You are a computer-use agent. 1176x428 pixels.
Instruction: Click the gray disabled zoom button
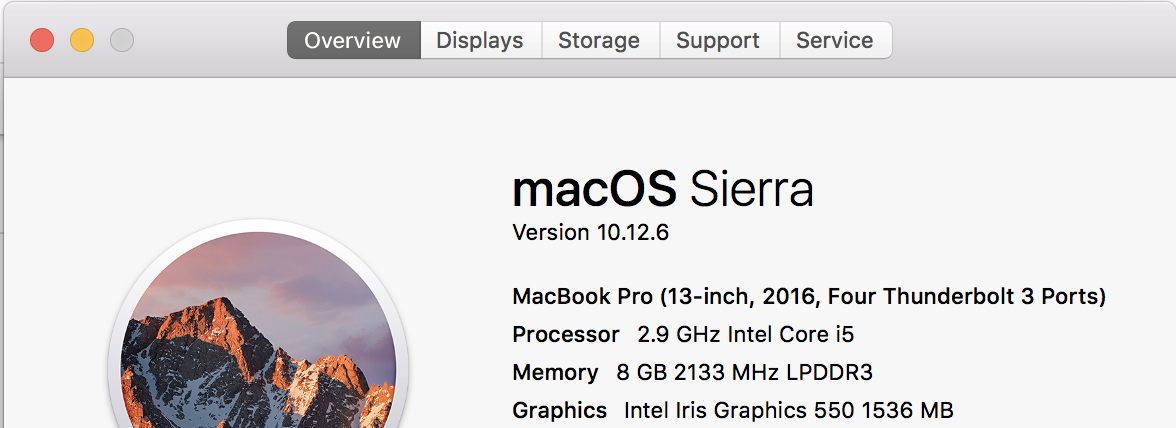click(x=122, y=41)
